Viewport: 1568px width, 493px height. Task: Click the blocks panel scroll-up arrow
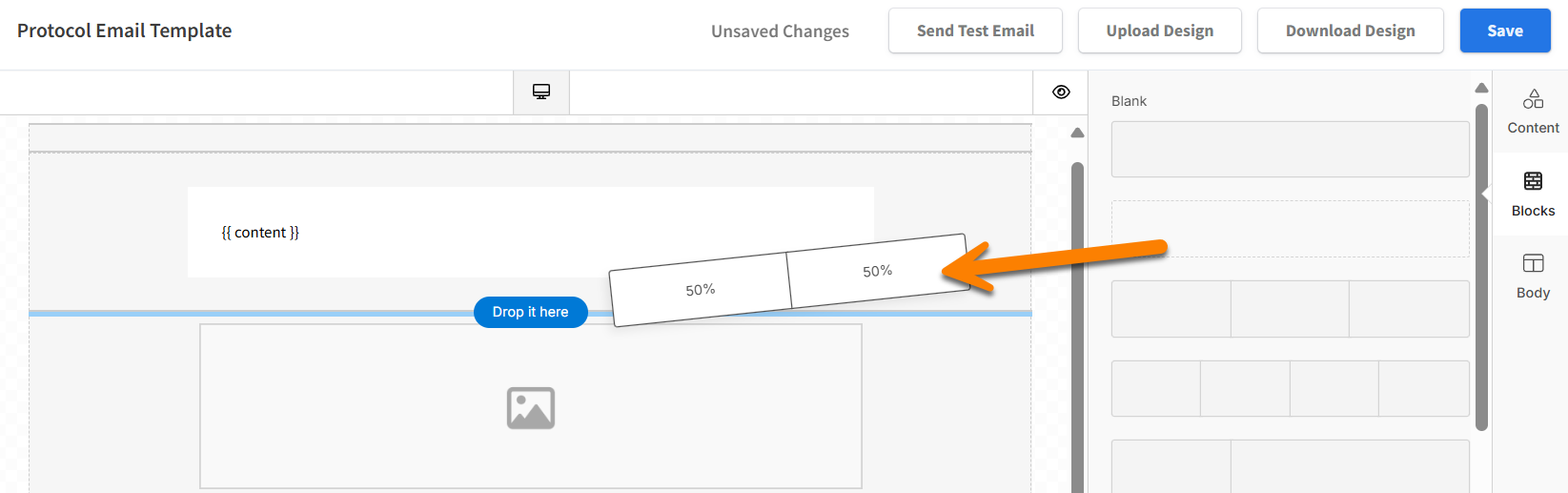tap(1481, 88)
